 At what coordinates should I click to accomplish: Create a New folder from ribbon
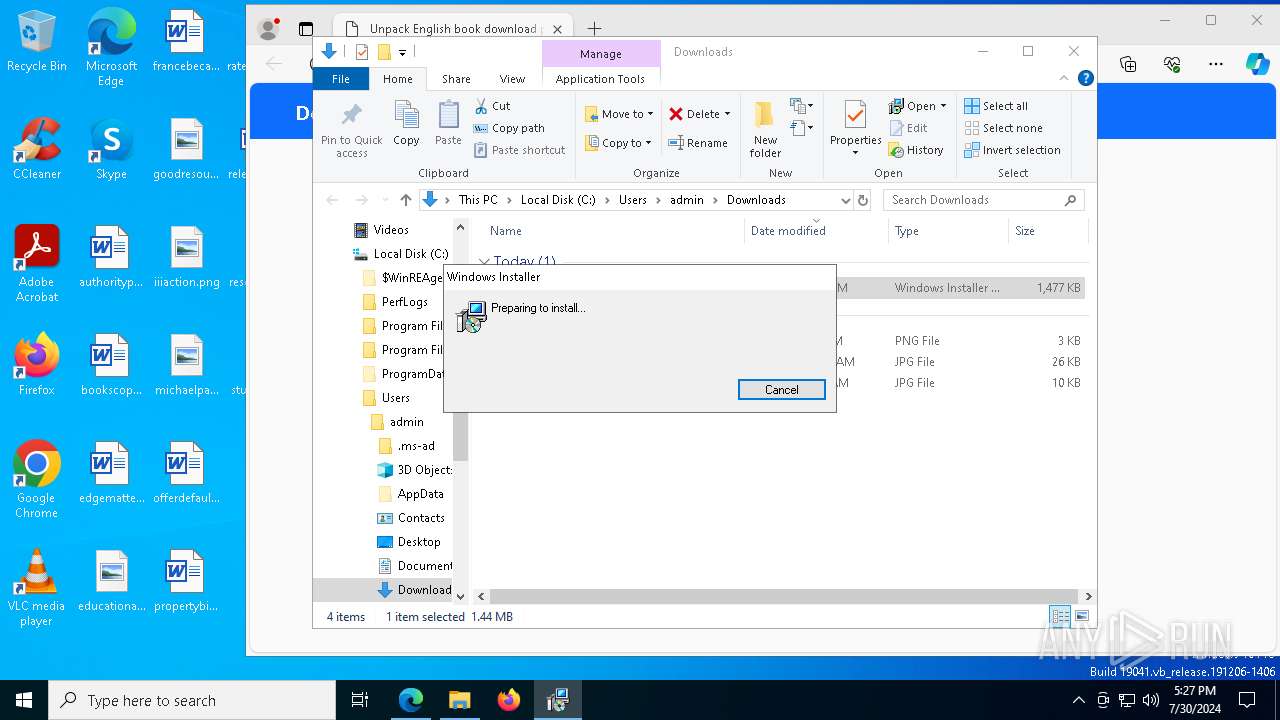tap(765, 130)
